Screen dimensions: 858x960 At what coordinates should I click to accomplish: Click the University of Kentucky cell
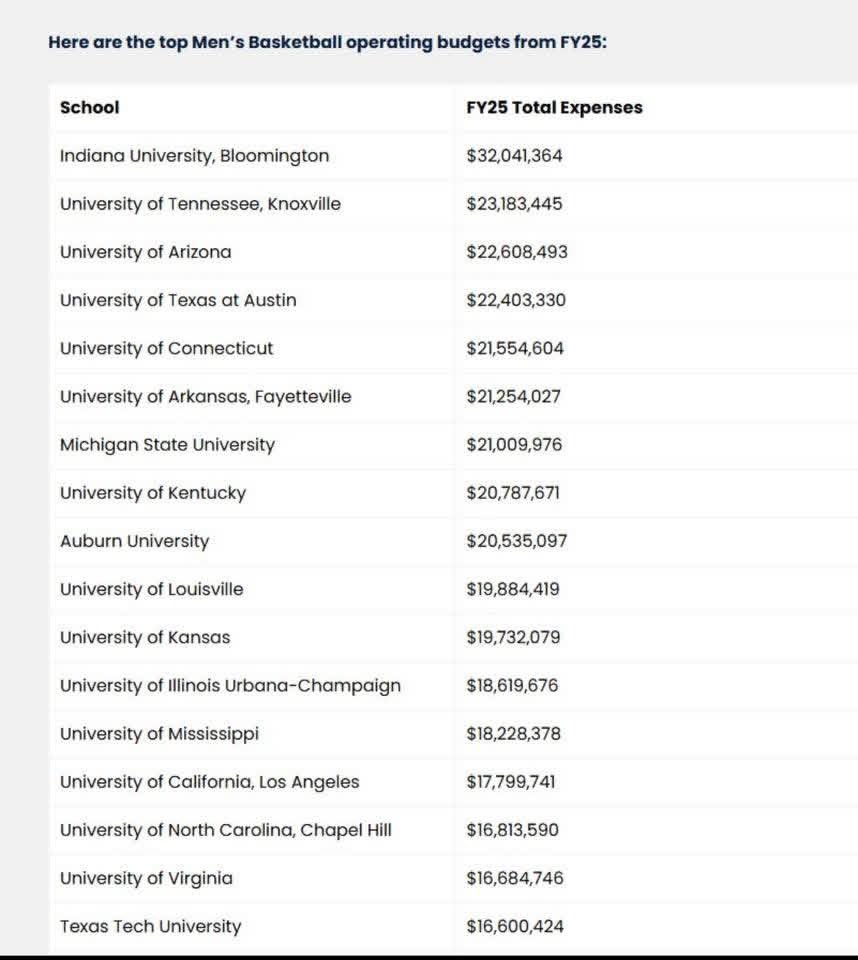(152, 493)
